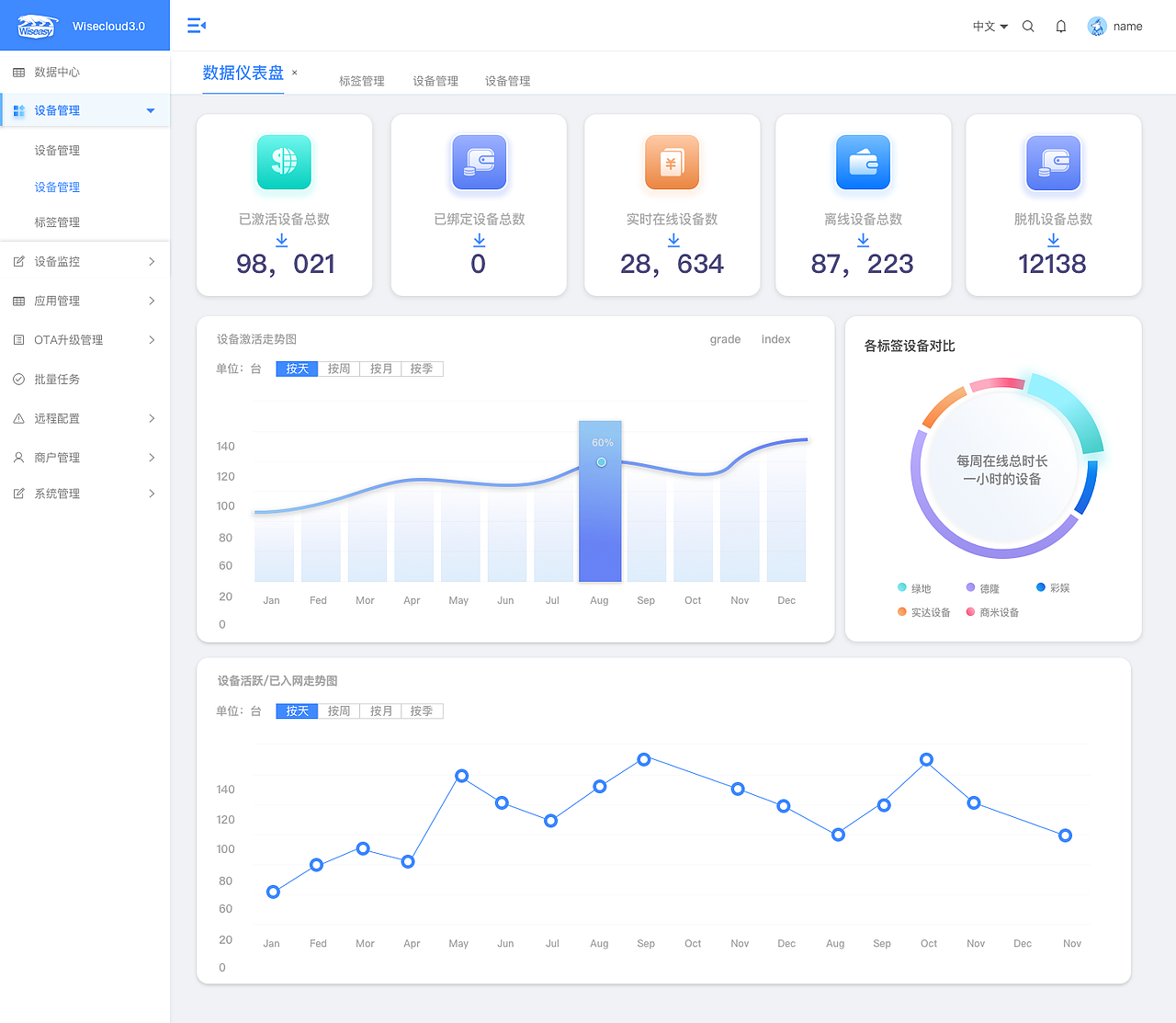Toggle the 实达设备 legend item
Screen dimensions: 1176x1023
923,612
